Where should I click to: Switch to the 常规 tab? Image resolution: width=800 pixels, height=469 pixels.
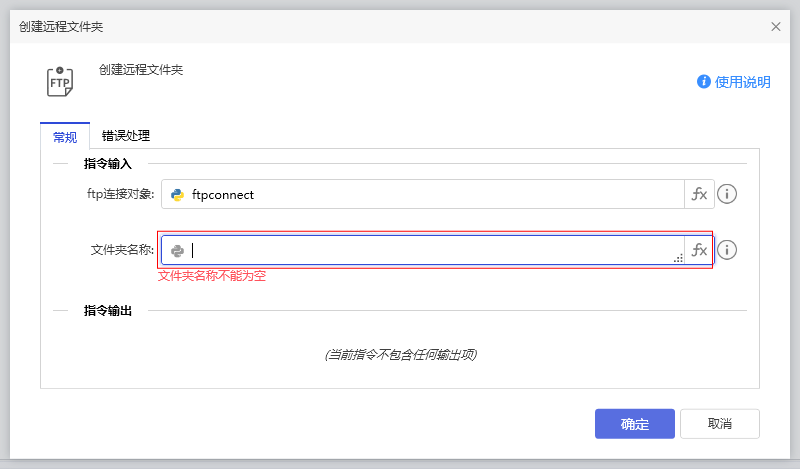coord(65,137)
